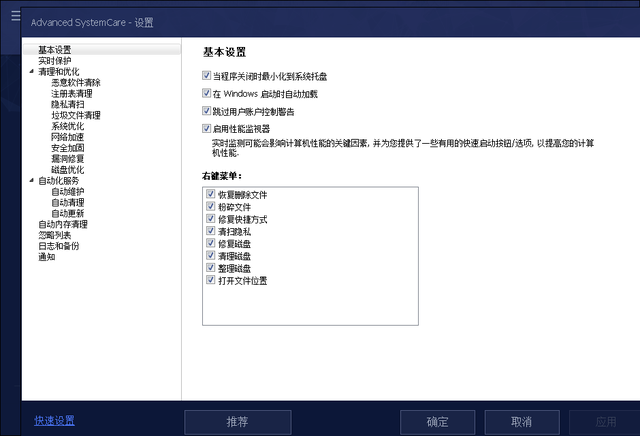The image size is (640, 436).
Task: Toggle auto-load at Windows startup checkbox
Action: click(207, 93)
